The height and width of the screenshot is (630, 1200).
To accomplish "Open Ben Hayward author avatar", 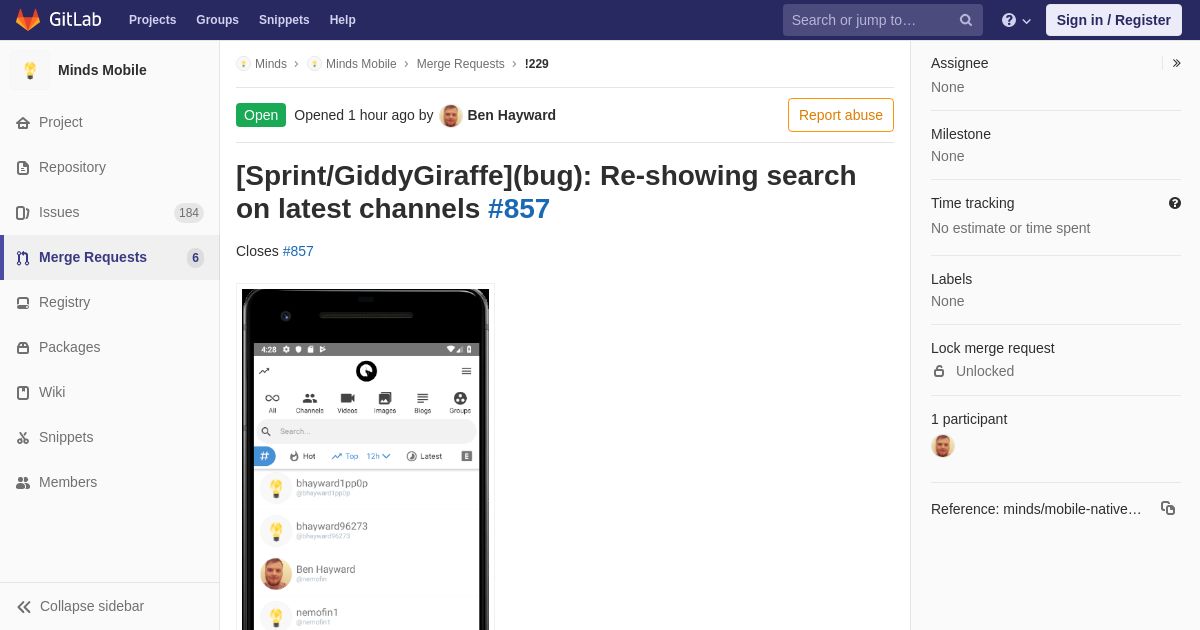I will [451, 115].
